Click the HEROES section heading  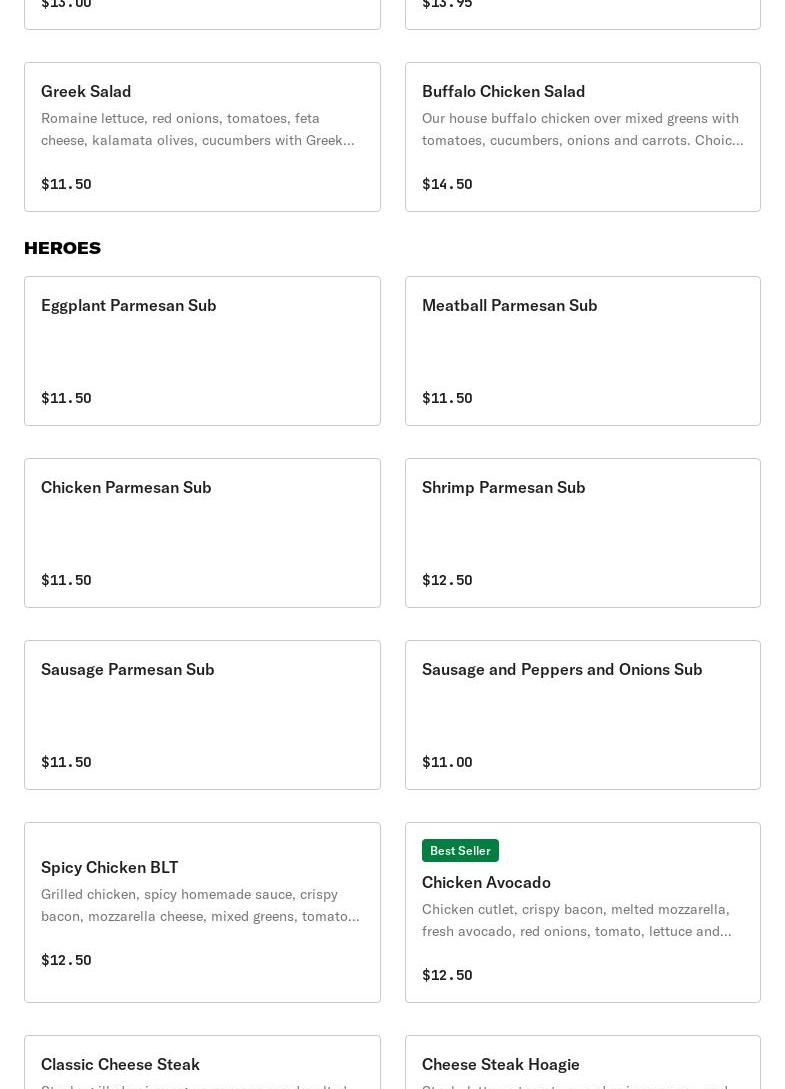coord(62,248)
